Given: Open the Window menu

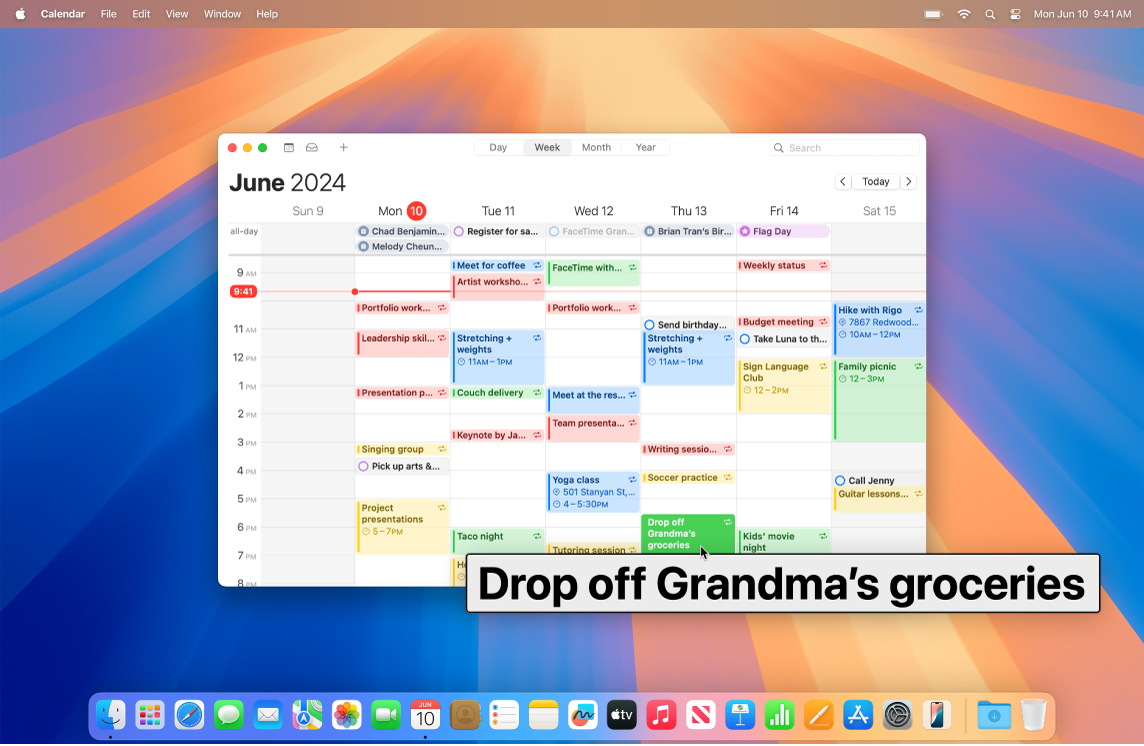Looking at the screenshot, I should pos(222,14).
